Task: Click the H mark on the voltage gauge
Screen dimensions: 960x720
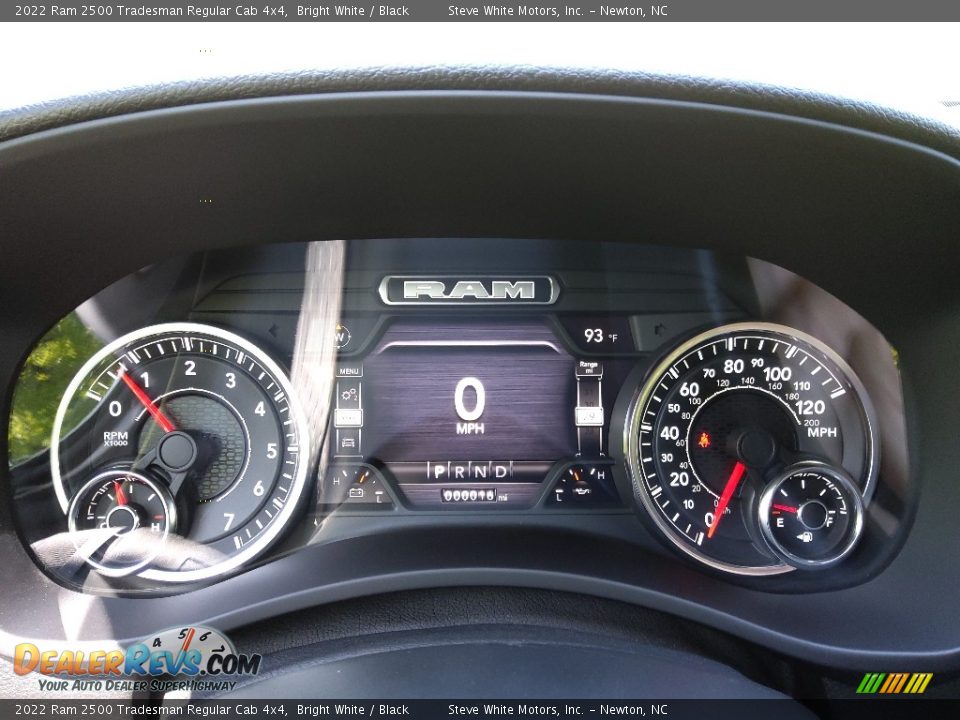Action: click(x=336, y=481)
